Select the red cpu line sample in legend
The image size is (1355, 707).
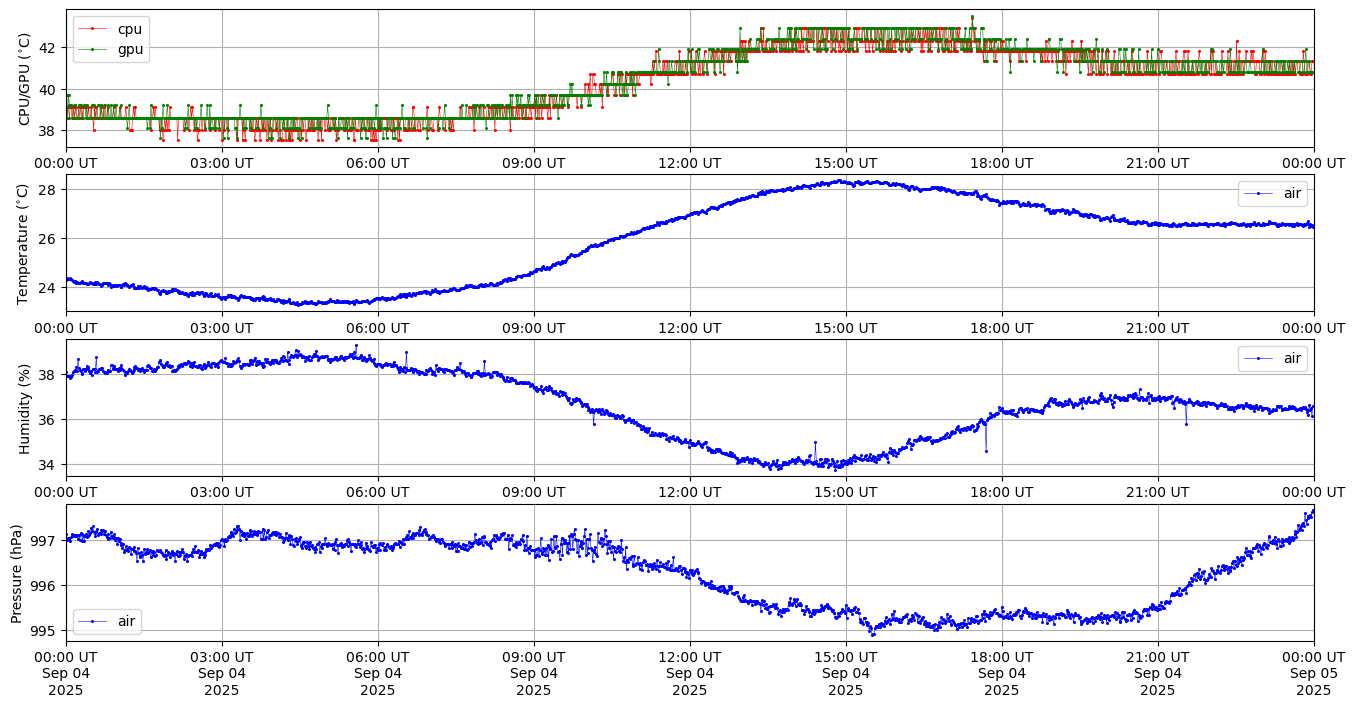click(93, 29)
